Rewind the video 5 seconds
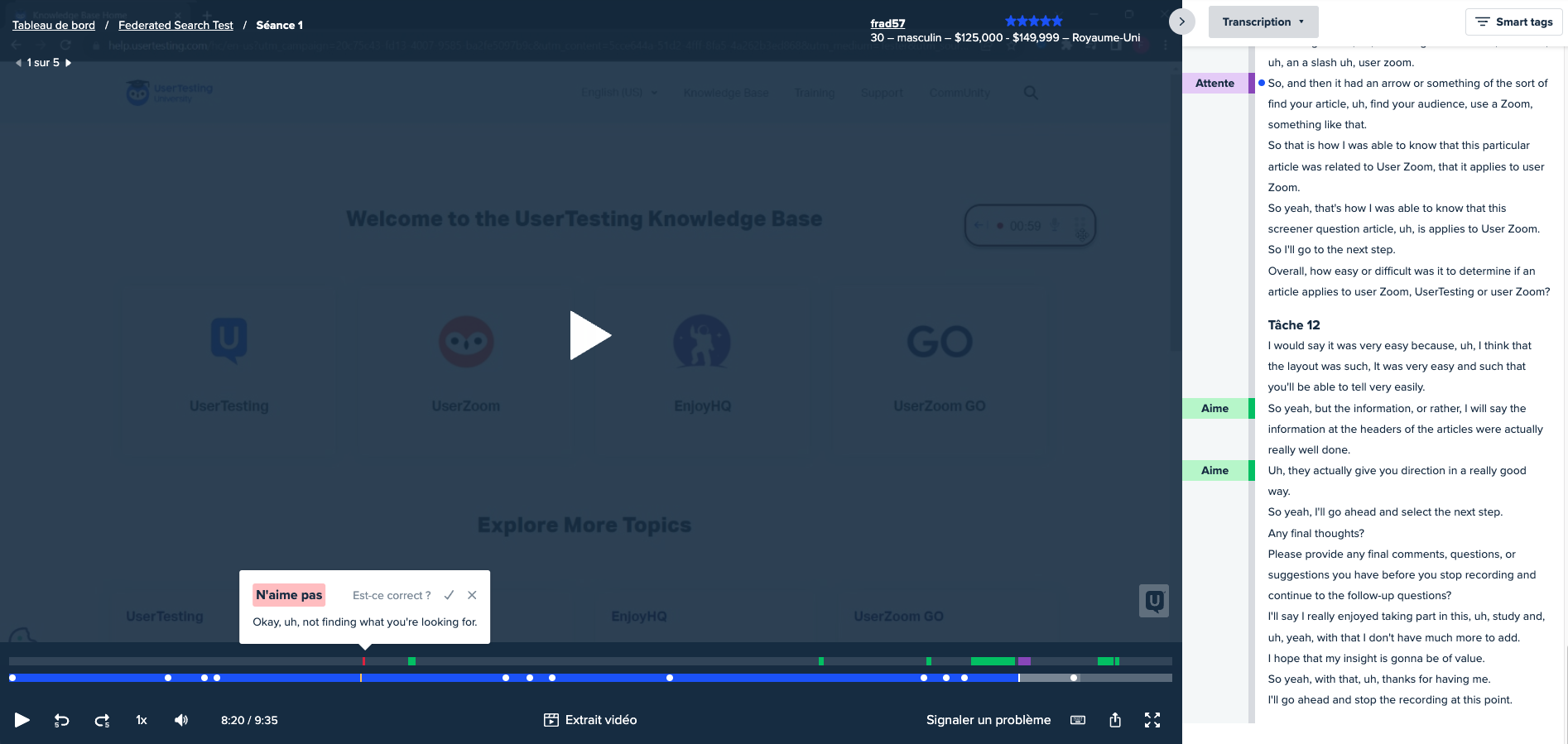The height and width of the screenshot is (744, 1568). [61, 720]
